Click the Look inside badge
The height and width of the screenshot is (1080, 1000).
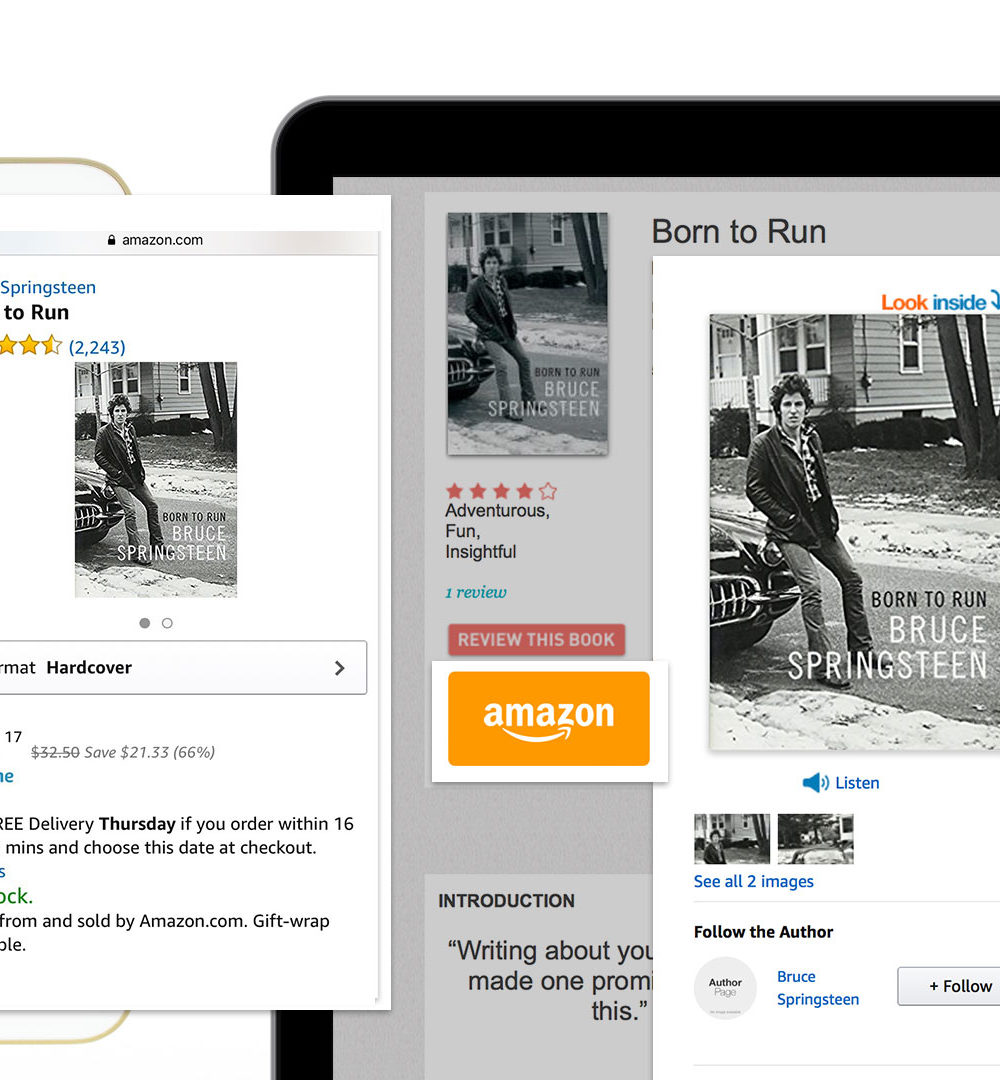coord(939,301)
